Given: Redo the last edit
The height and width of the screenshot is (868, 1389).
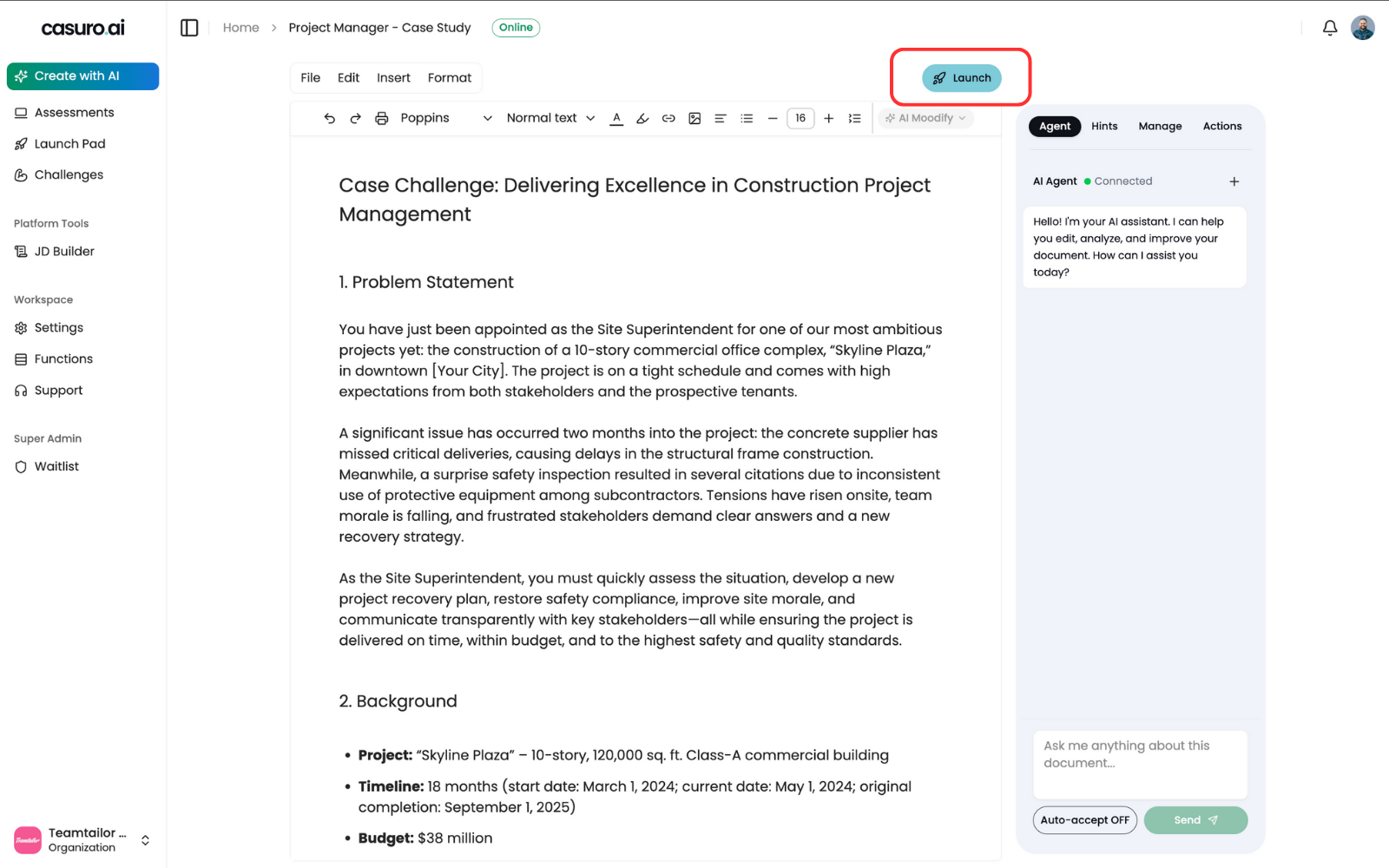Looking at the screenshot, I should [356, 118].
